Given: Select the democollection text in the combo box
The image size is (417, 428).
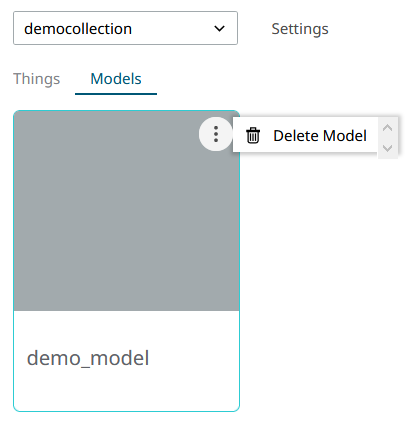Looking at the screenshot, I should 78,29.
